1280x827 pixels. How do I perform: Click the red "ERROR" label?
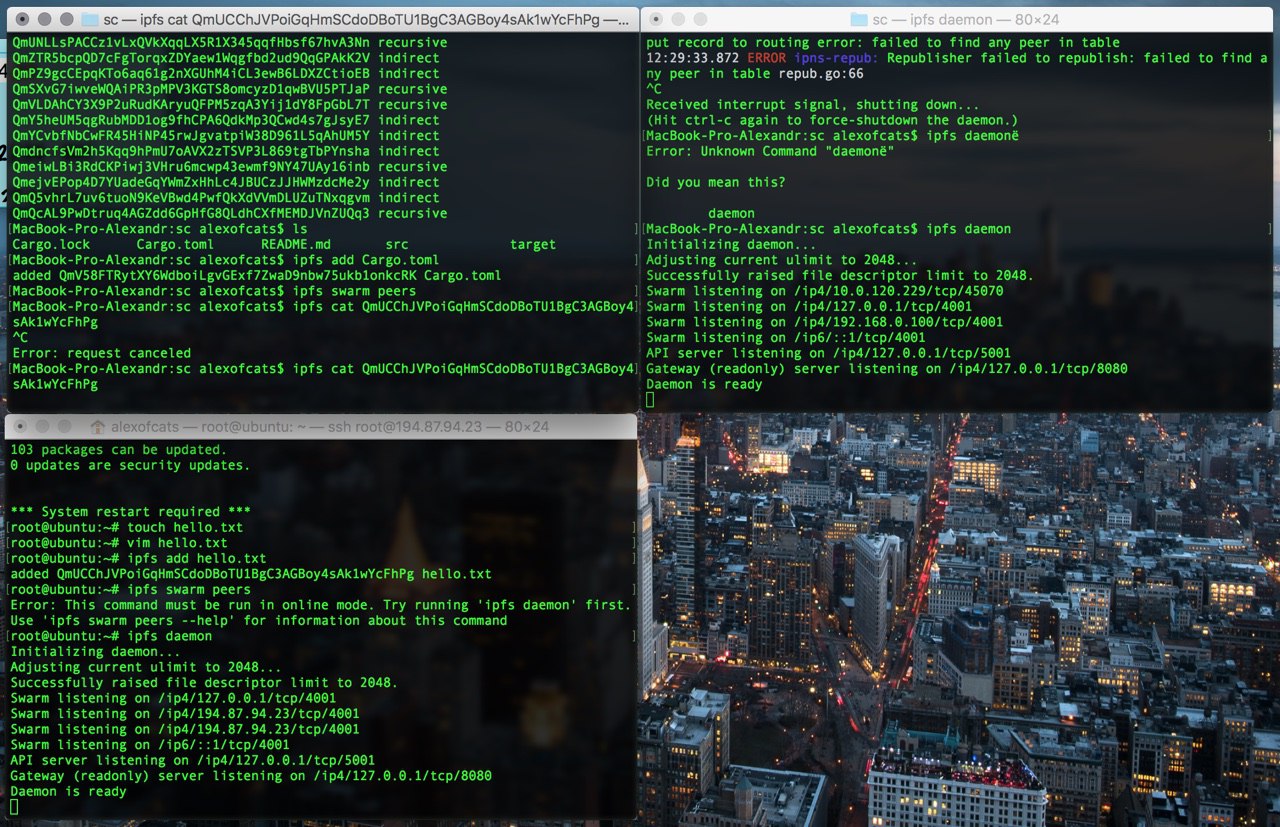point(766,58)
